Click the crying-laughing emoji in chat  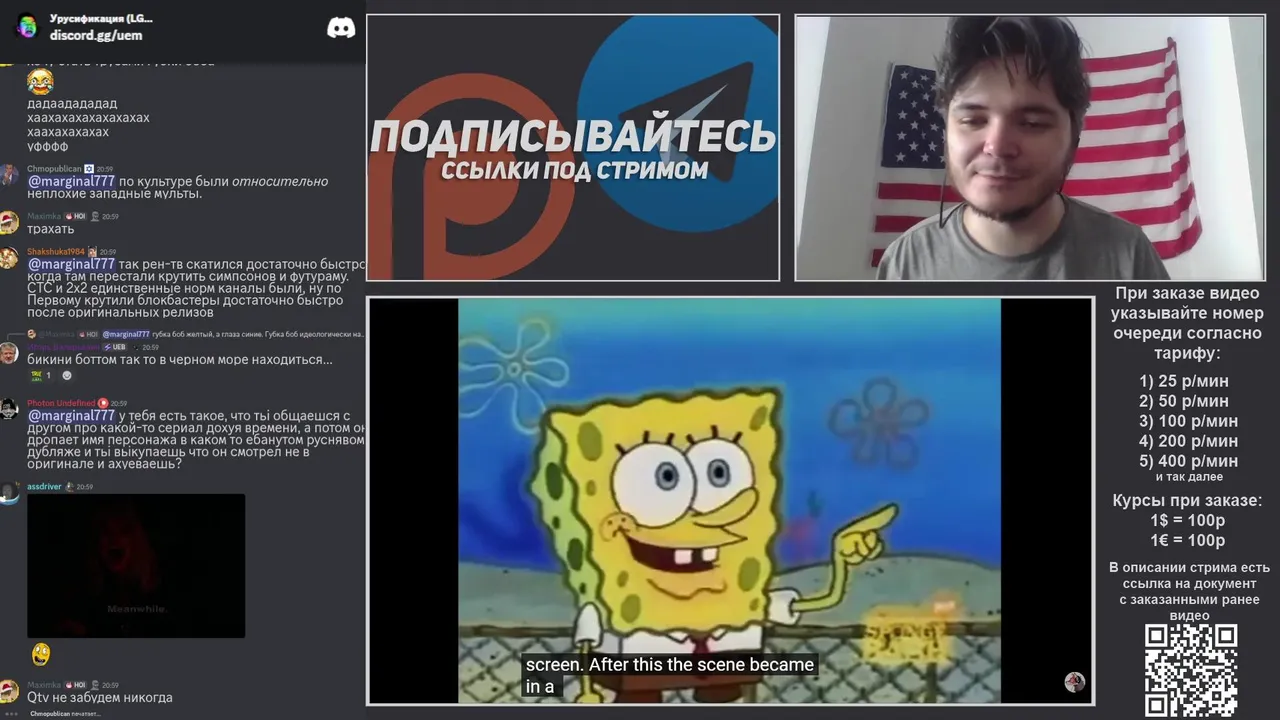tap(40, 80)
